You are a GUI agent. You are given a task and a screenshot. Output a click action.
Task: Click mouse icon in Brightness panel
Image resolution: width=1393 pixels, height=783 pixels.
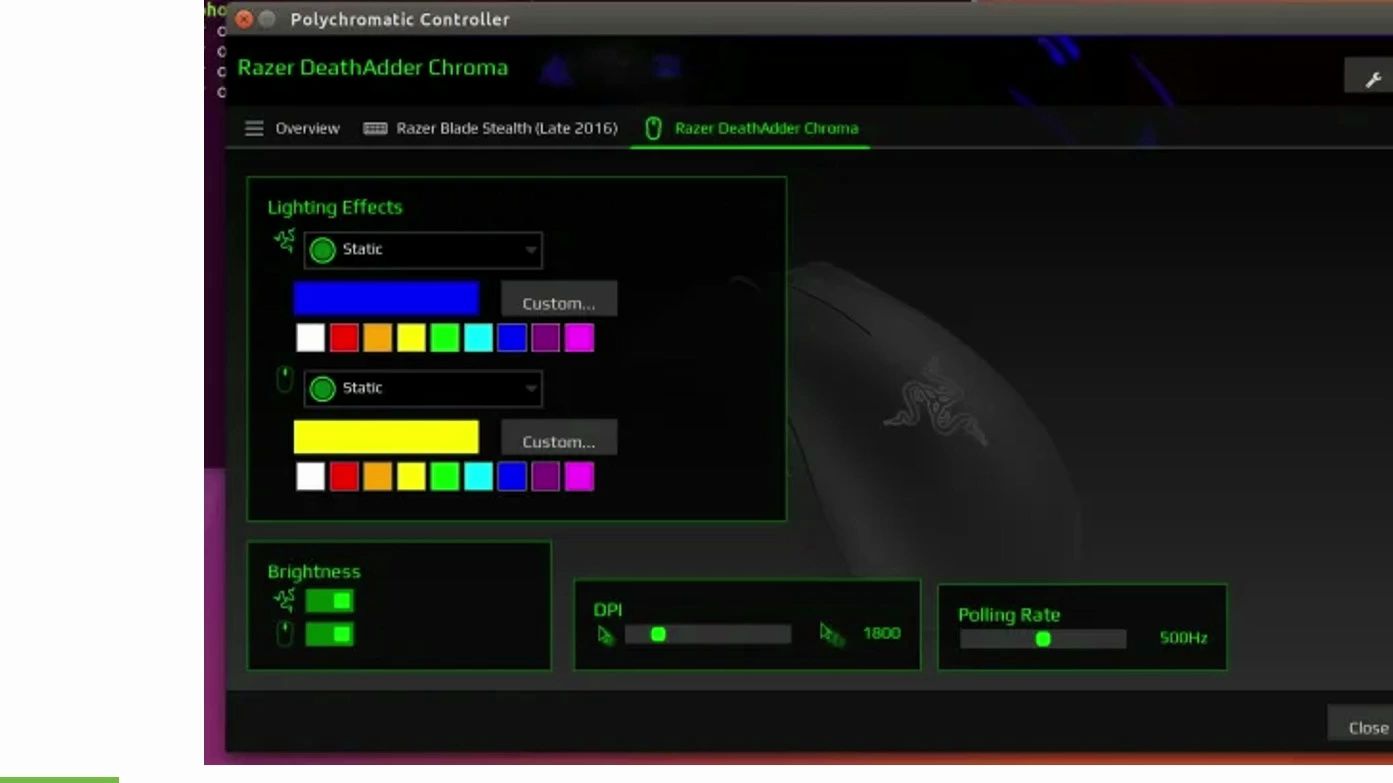pos(285,634)
